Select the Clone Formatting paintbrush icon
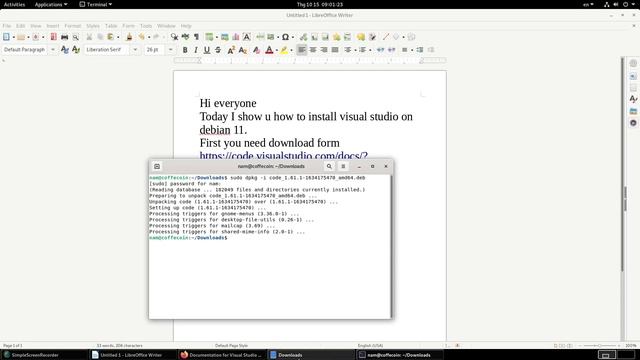Screen dimensions: 640x360 click(x=129, y=37)
